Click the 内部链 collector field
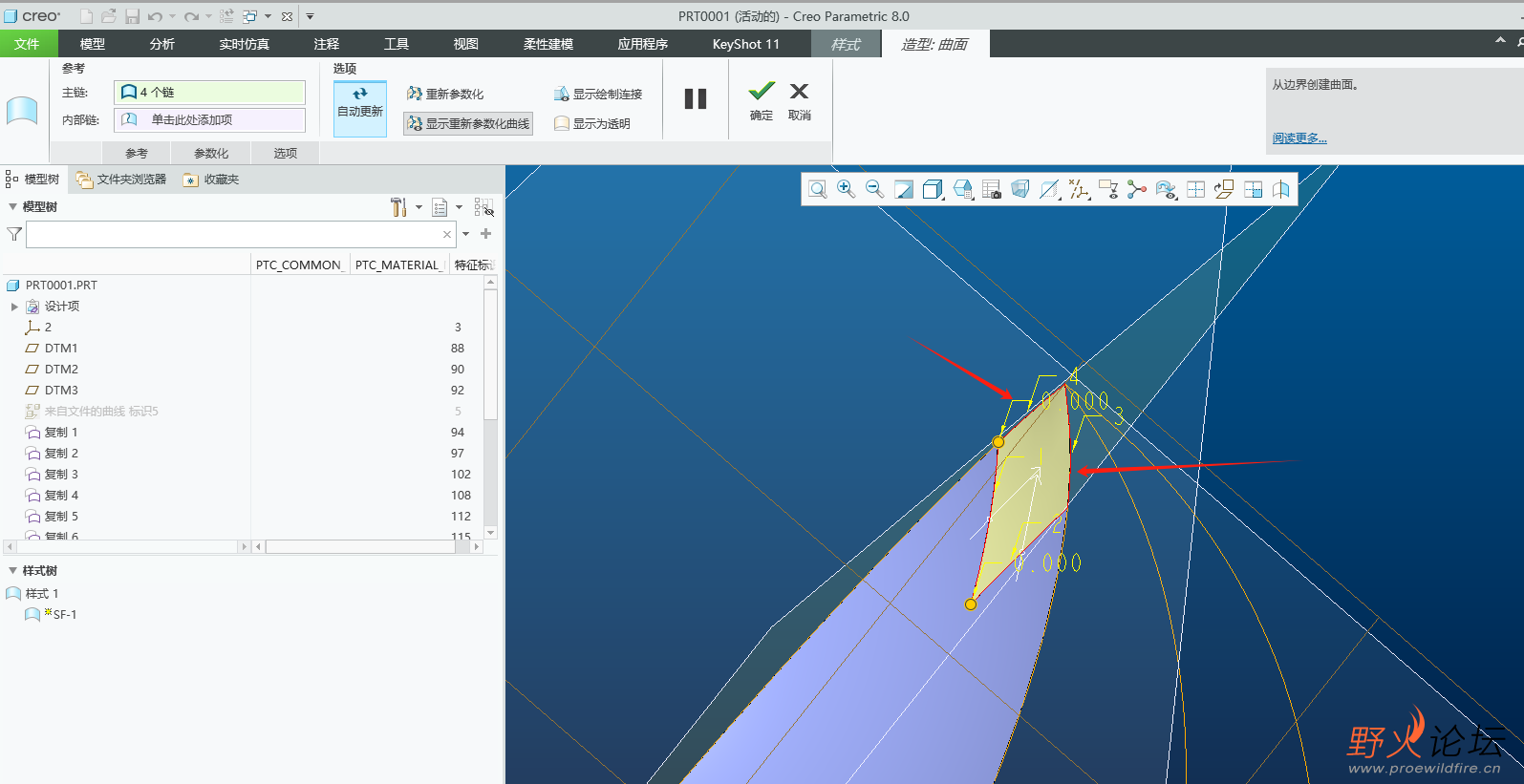 click(210, 120)
